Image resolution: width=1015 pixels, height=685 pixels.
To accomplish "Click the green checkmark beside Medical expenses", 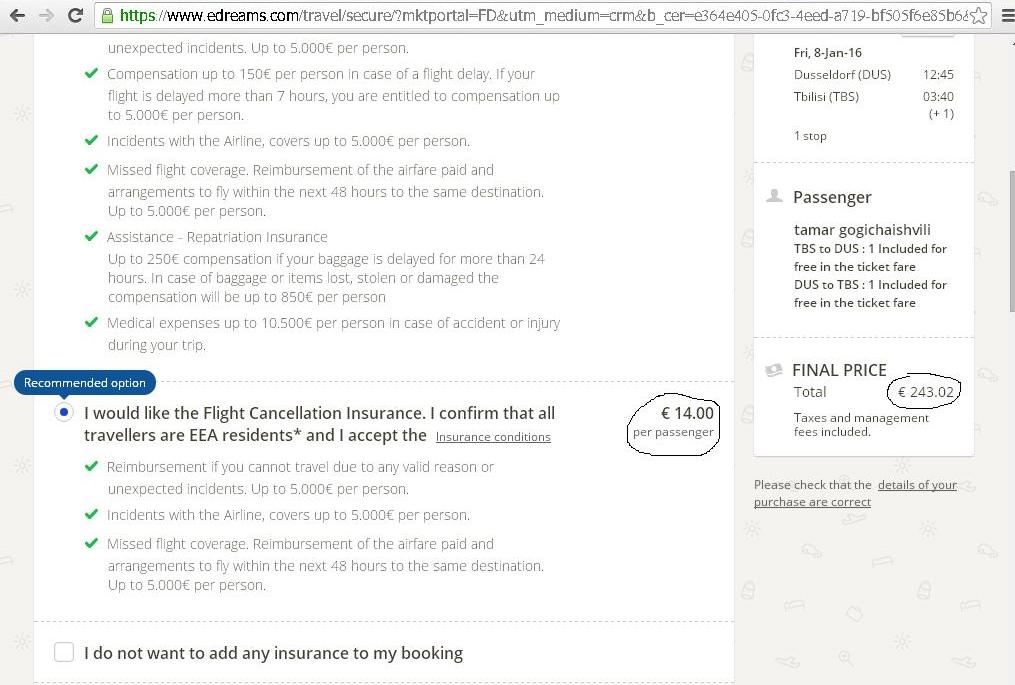I will point(92,323).
